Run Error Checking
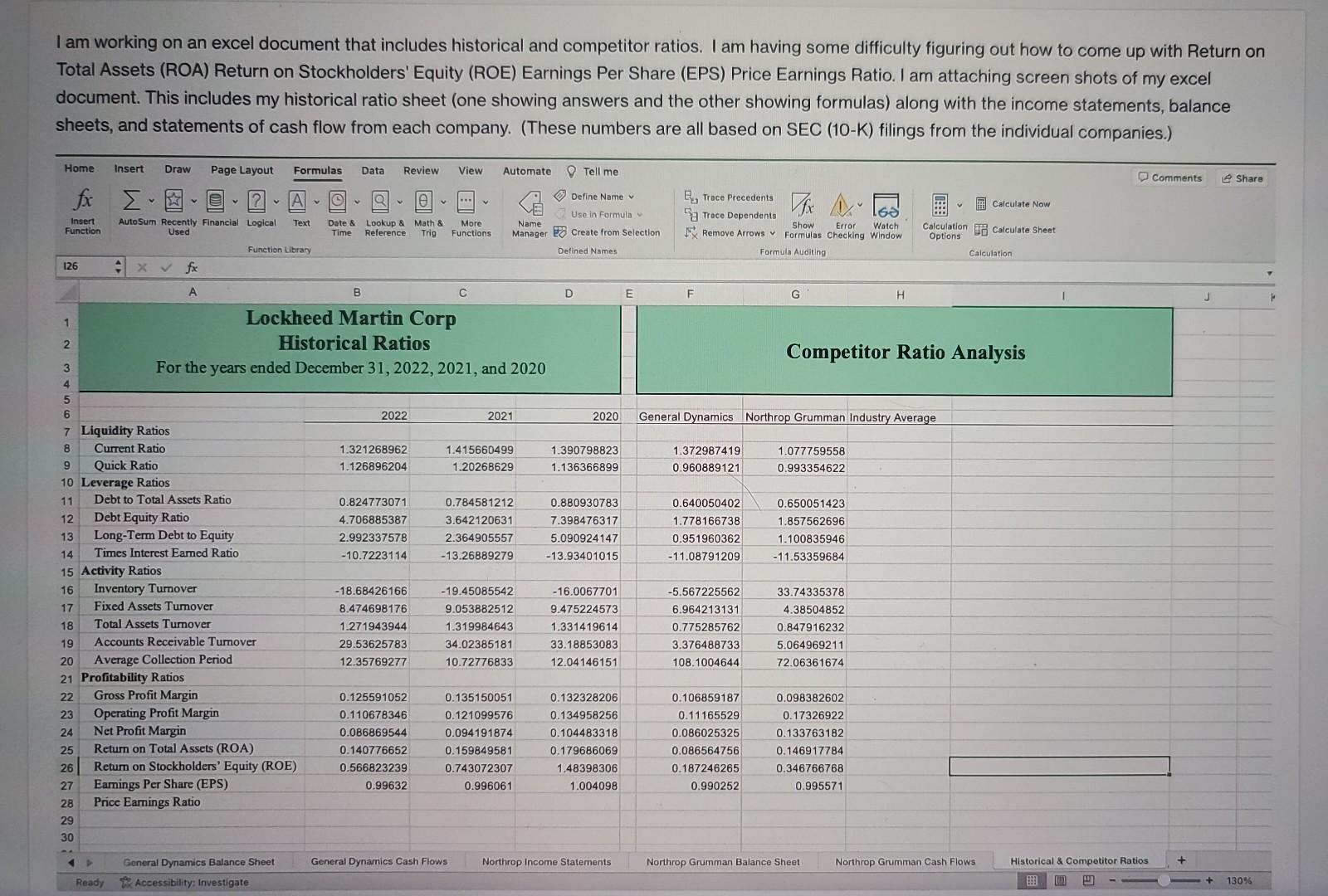Screen dimensions: 1328x896 click(x=842, y=214)
